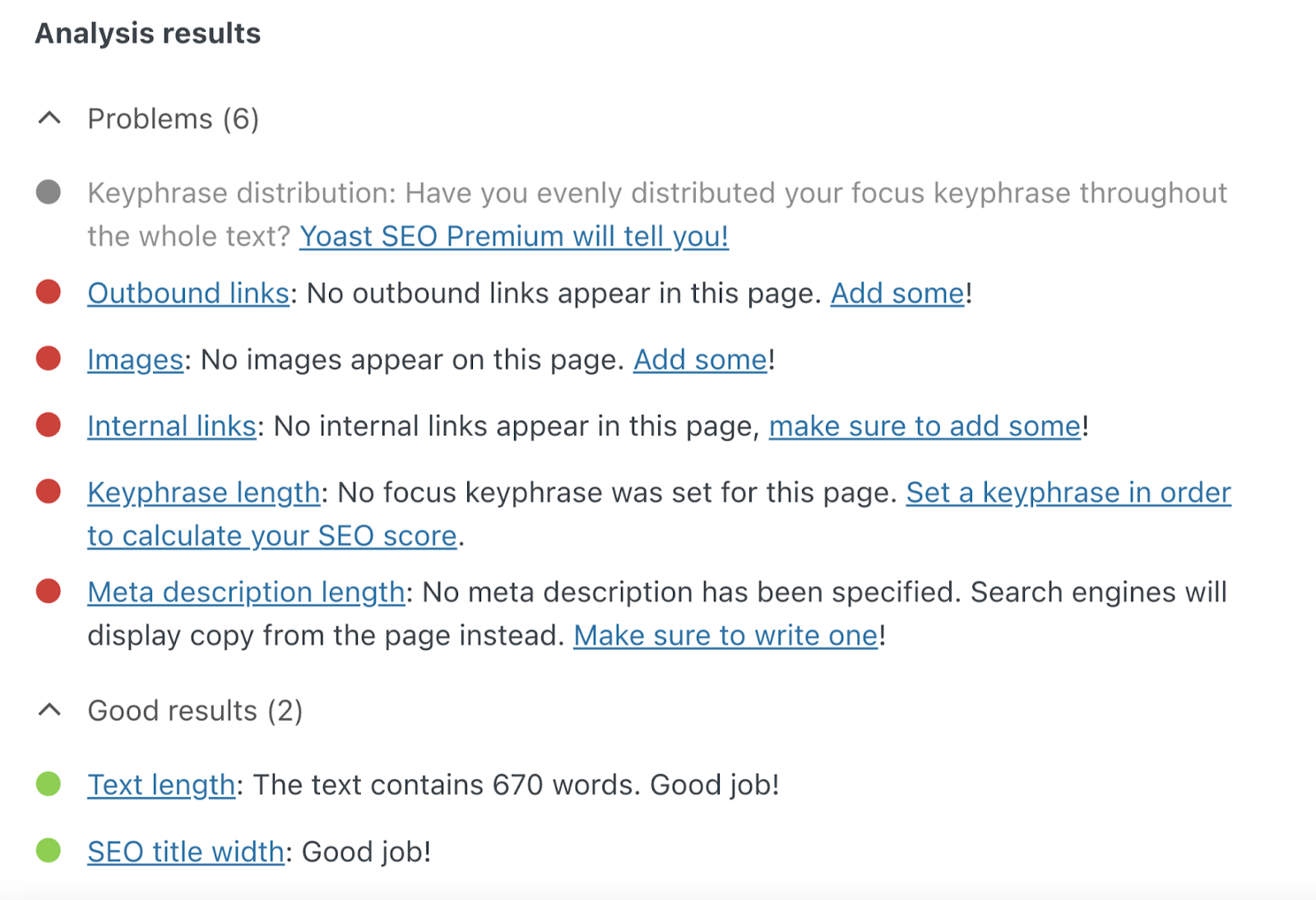Click the red dot beside Internal links
Image resolution: width=1316 pixels, height=900 pixels.
(x=49, y=426)
